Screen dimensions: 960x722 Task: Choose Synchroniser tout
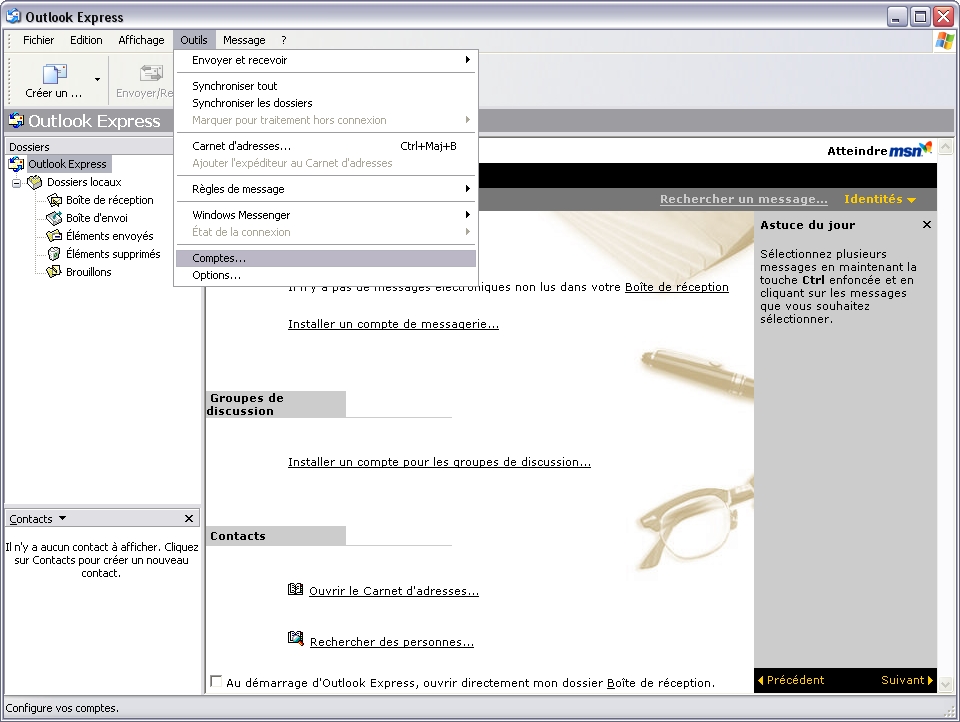click(x=326, y=86)
